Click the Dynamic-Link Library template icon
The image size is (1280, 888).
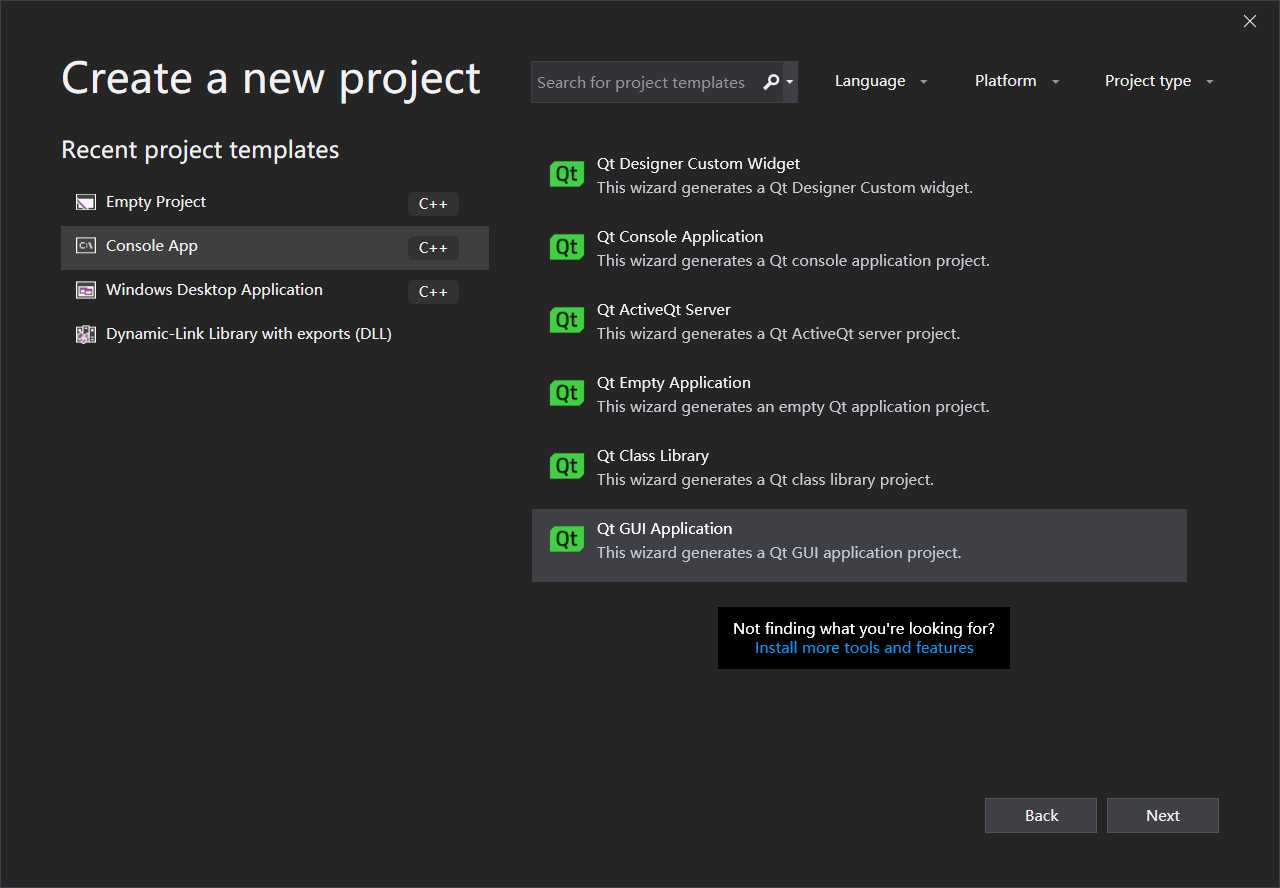[x=86, y=334]
